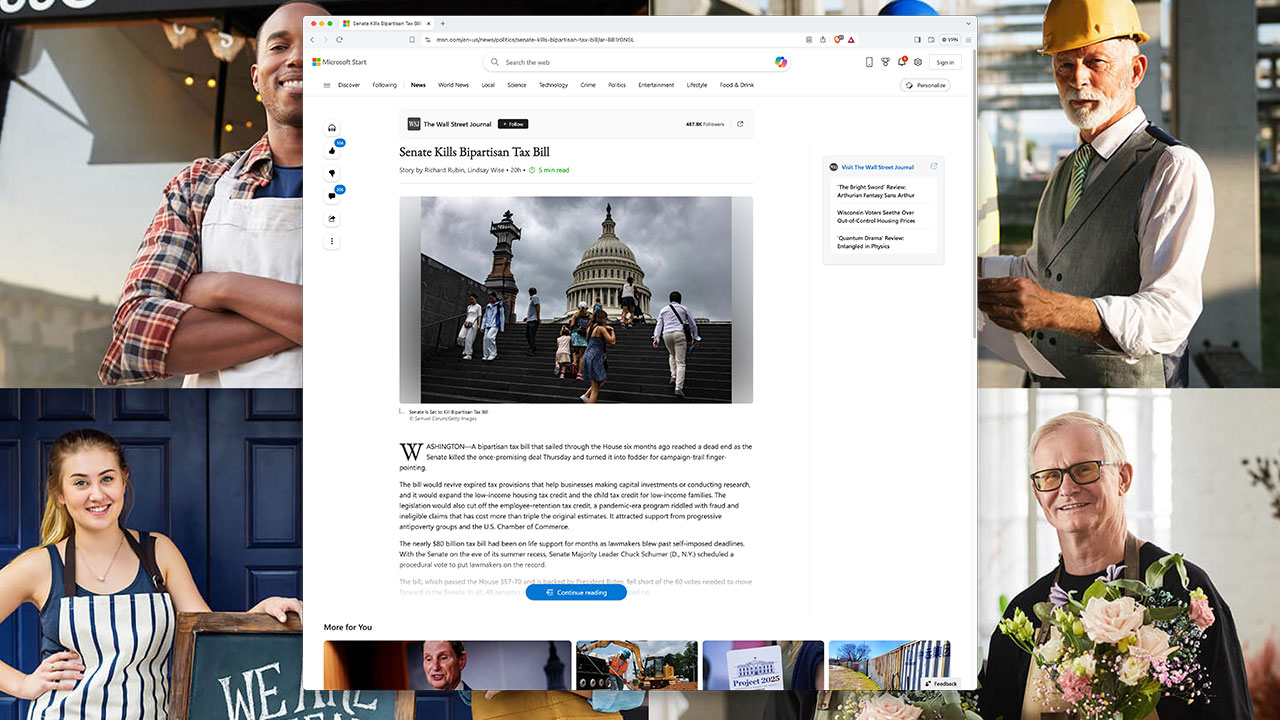Open the browser share icon in the address bar

tap(822, 39)
